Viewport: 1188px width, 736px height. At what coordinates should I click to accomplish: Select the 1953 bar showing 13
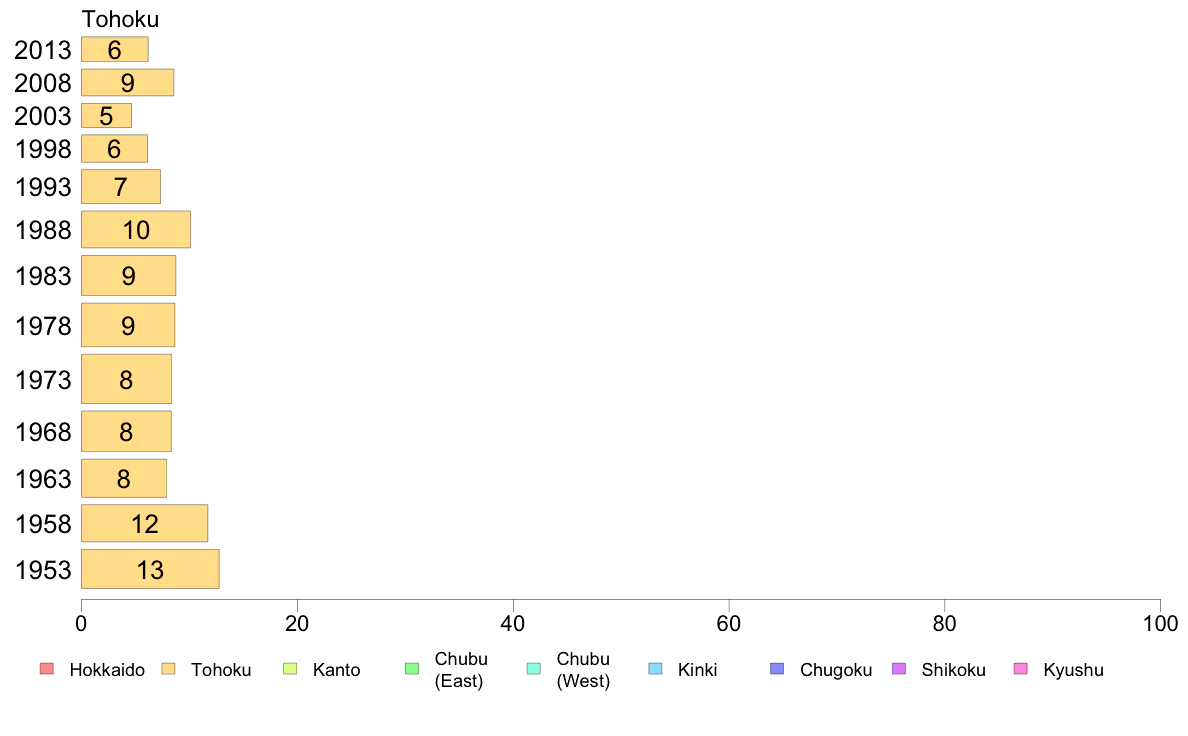[150, 569]
